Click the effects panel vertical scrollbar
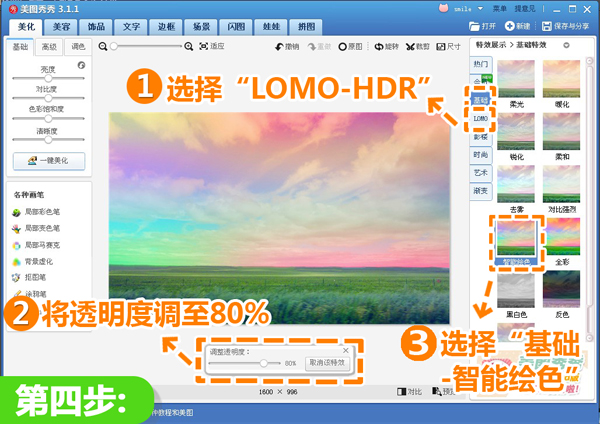 pyautogui.click(x=589, y=199)
